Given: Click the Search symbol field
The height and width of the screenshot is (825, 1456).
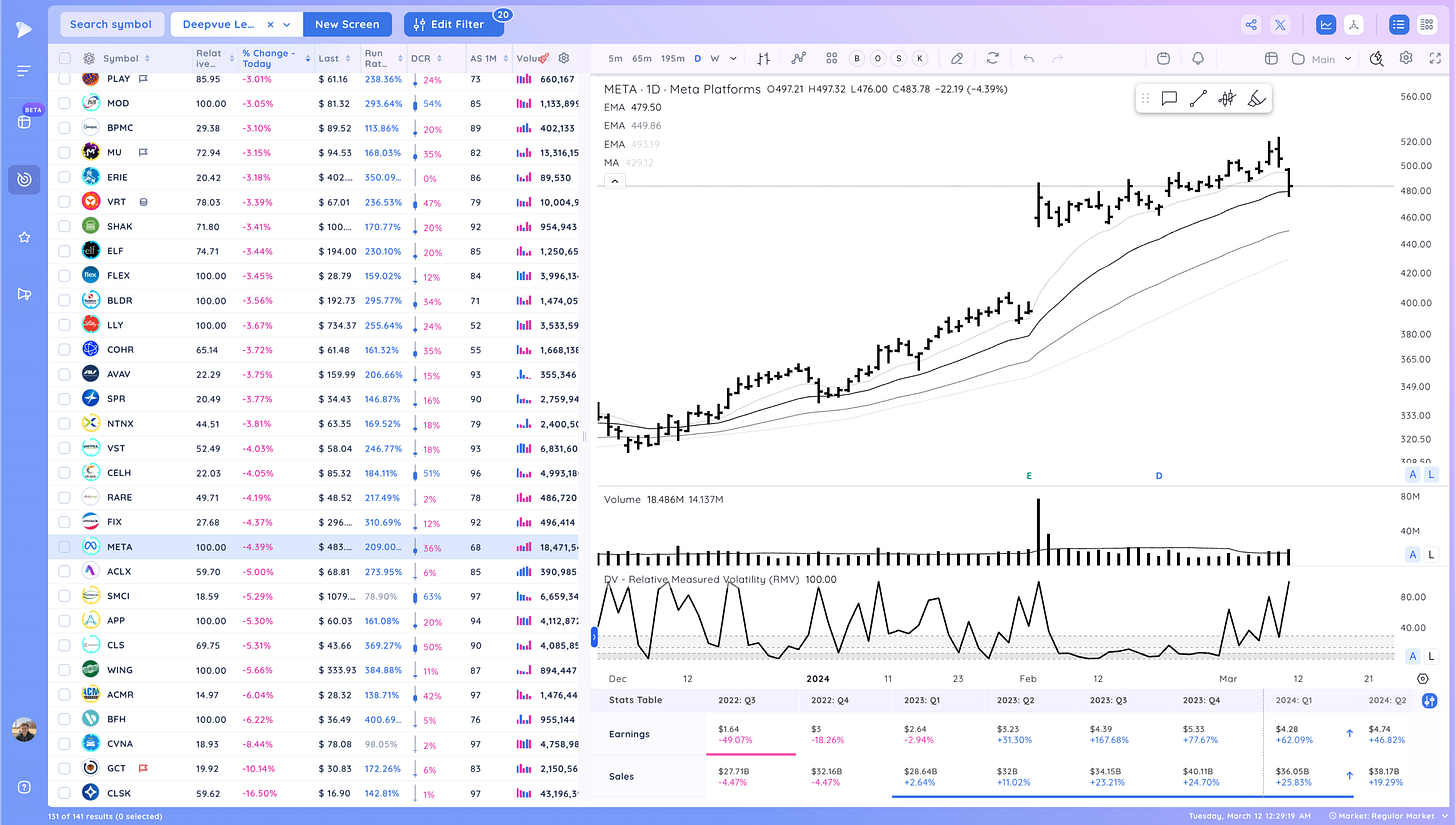Looking at the screenshot, I should pos(111,24).
